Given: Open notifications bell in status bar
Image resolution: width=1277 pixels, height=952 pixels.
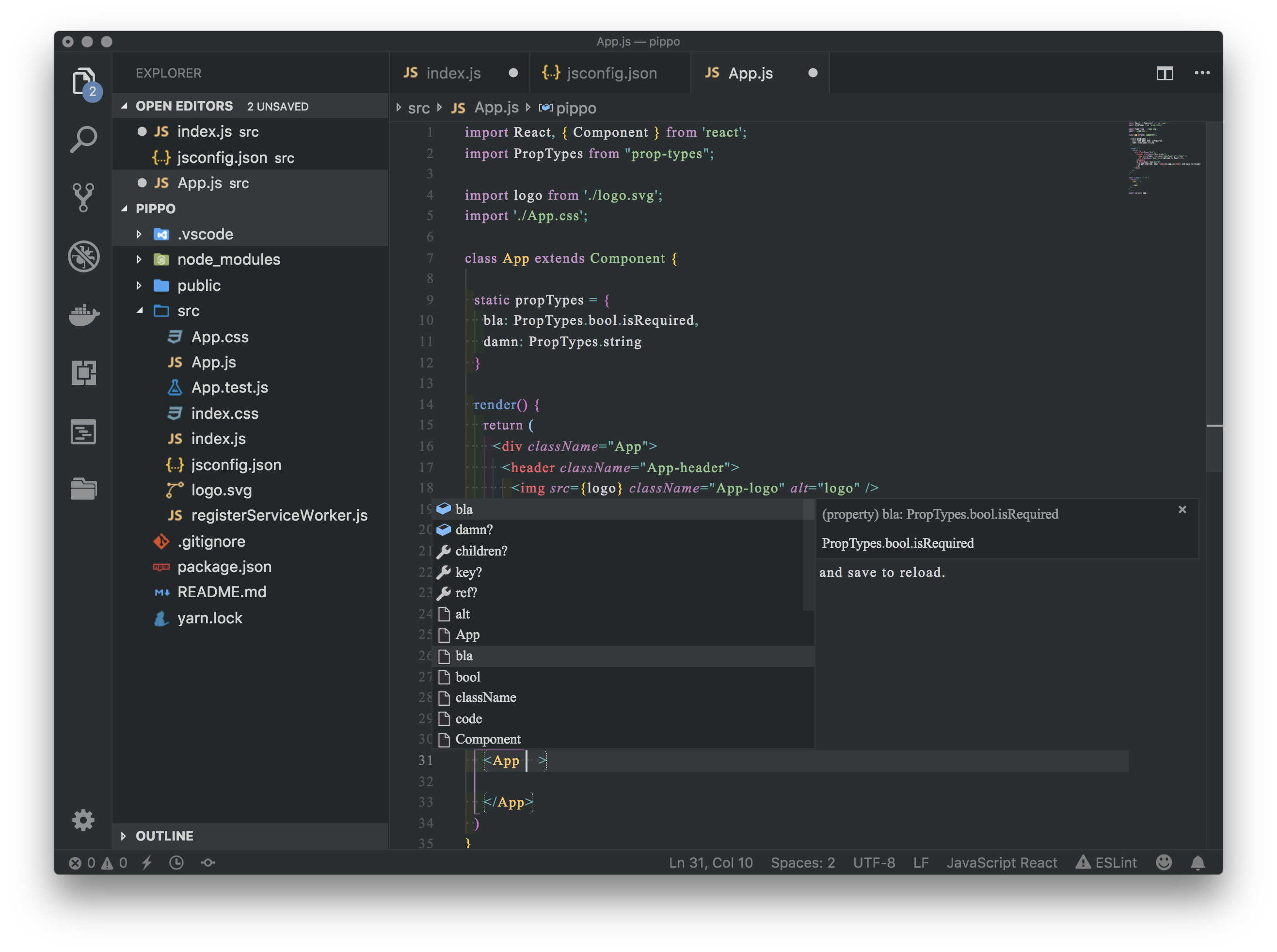Looking at the screenshot, I should [1197, 863].
